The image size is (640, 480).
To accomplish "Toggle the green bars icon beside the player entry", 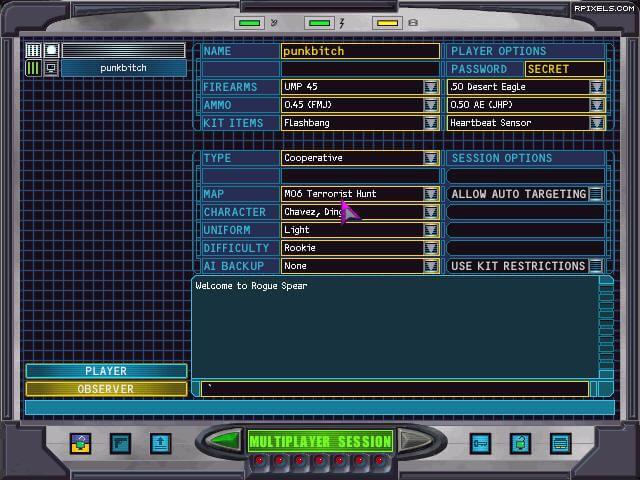I will click(33, 68).
